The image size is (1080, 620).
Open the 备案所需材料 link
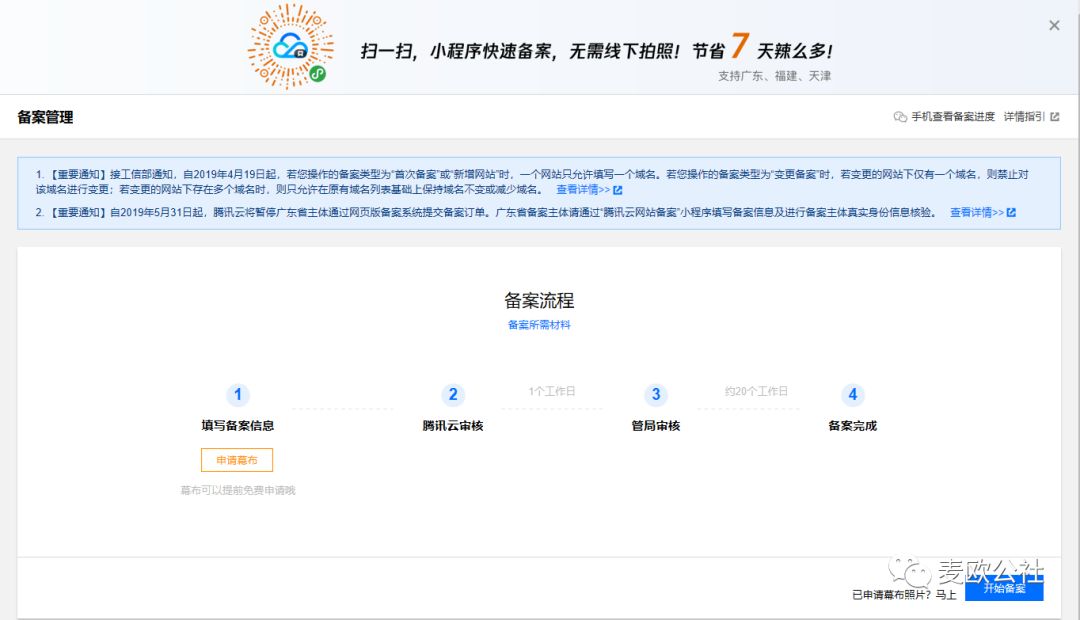(539, 325)
